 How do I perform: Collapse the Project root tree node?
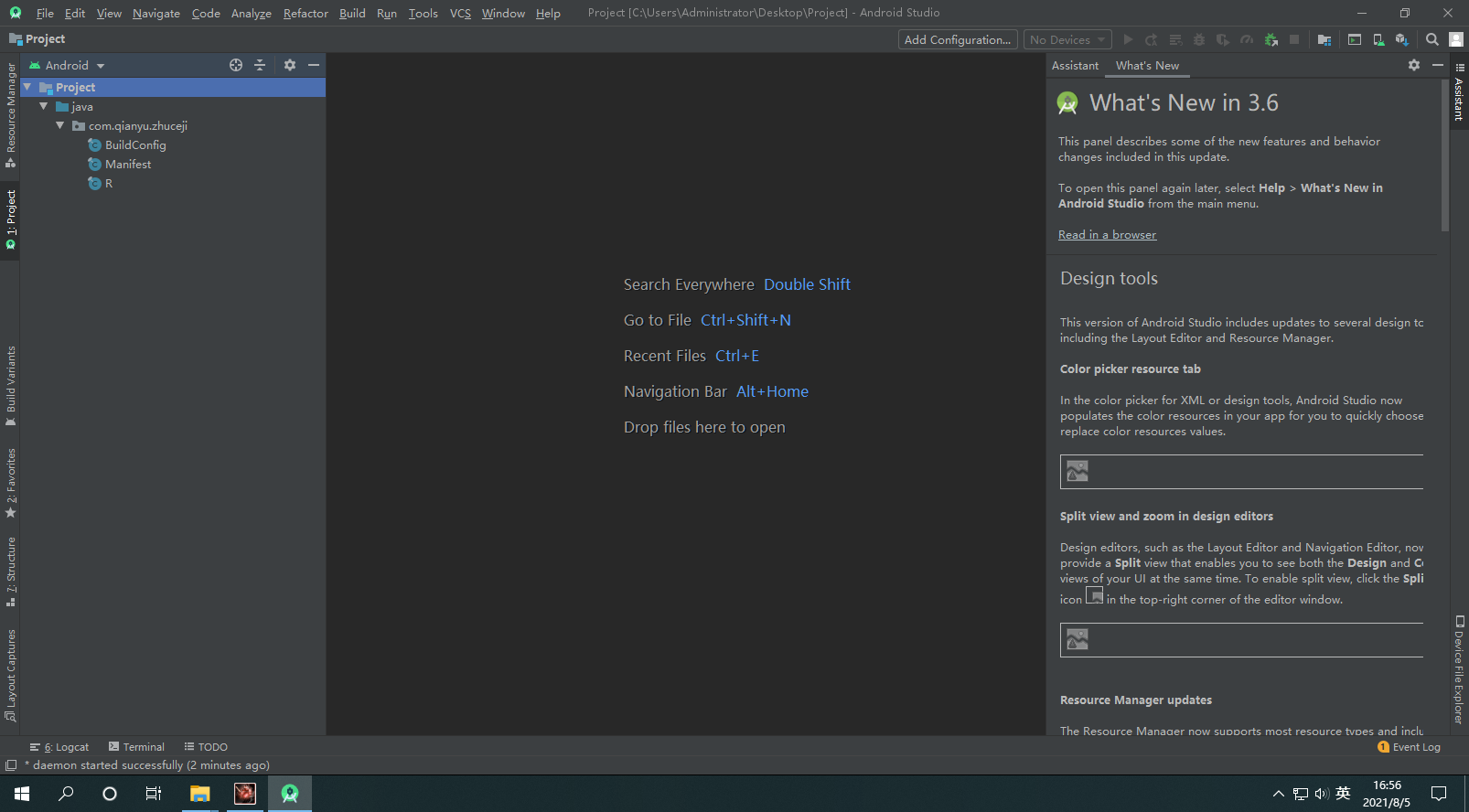click(x=27, y=87)
